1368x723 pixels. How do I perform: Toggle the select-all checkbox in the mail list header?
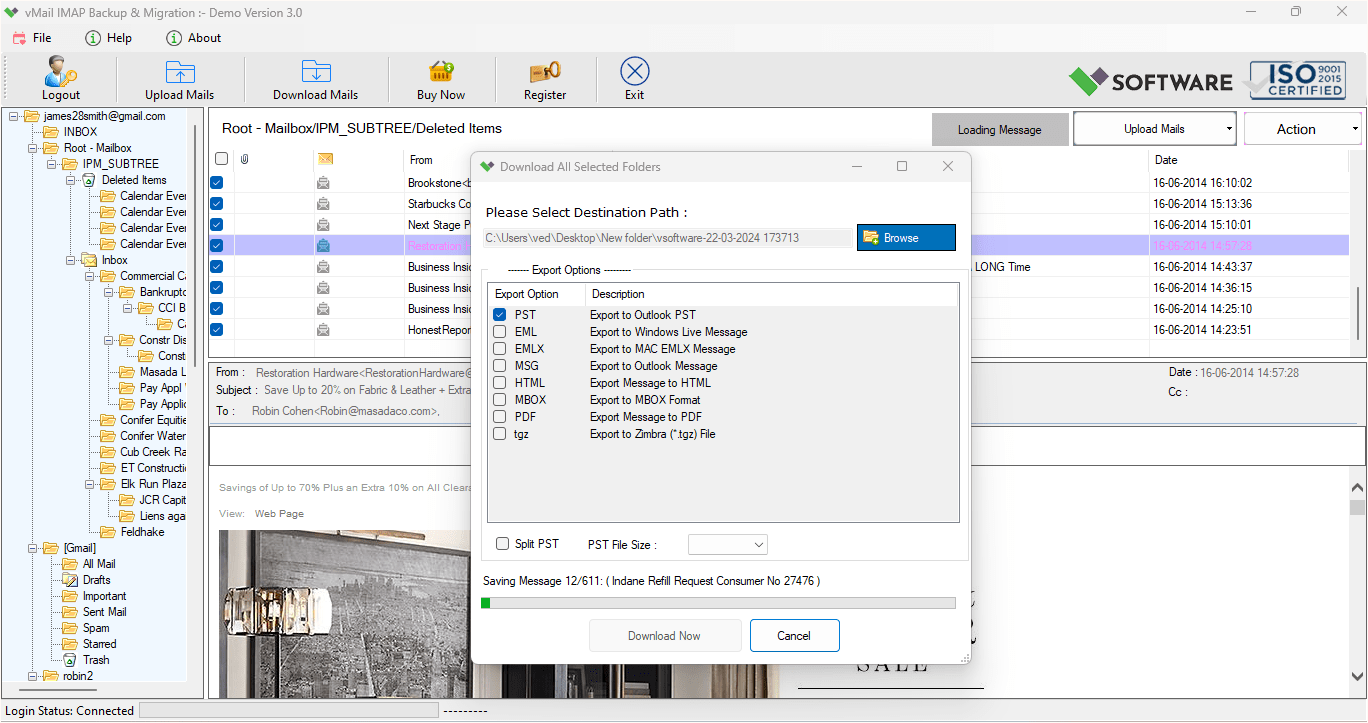tap(221, 159)
